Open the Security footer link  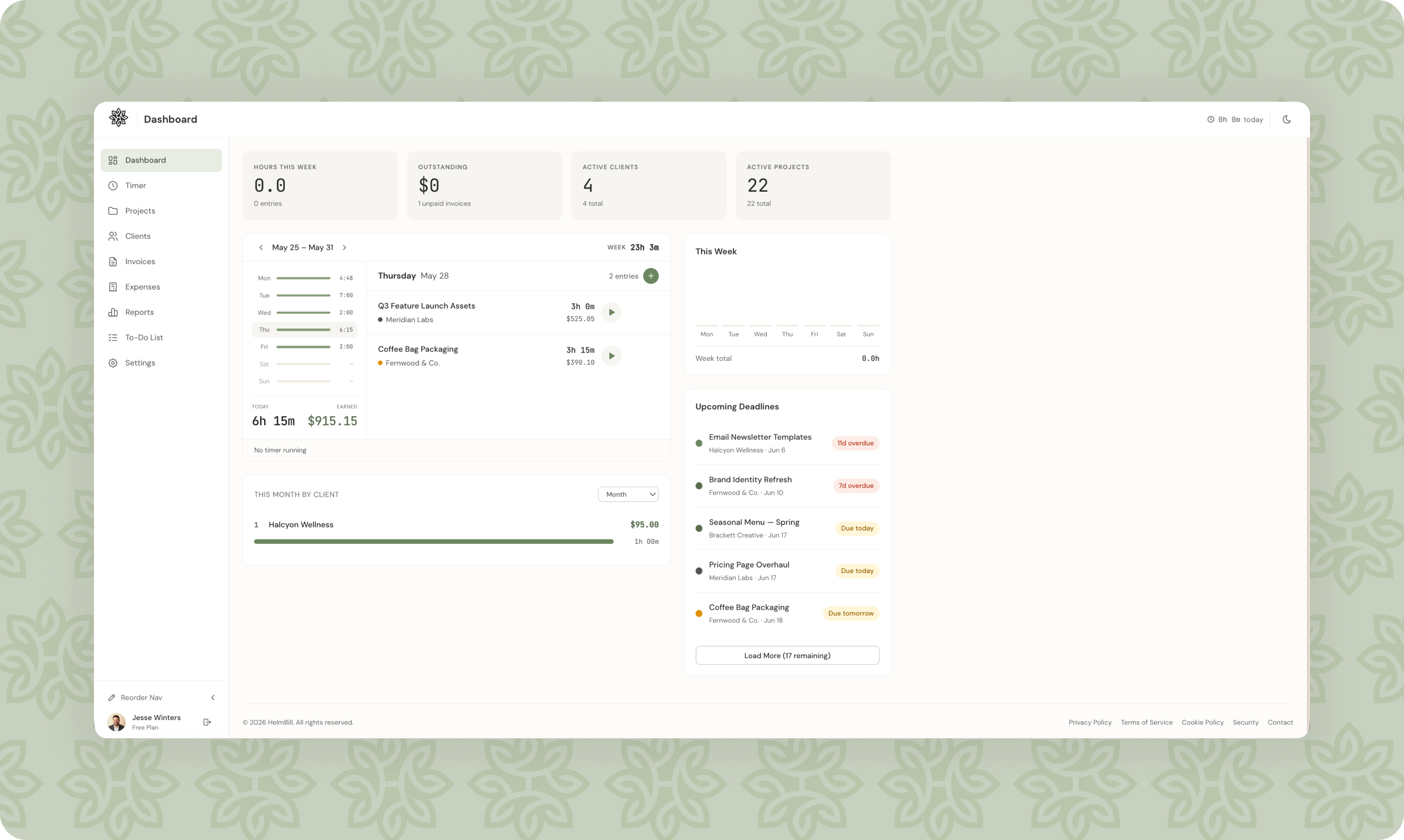[x=1245, y=723]
